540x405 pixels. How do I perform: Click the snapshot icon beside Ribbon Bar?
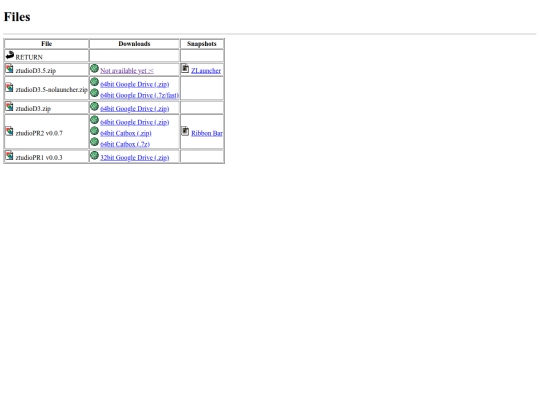click(x=185, y=131)
